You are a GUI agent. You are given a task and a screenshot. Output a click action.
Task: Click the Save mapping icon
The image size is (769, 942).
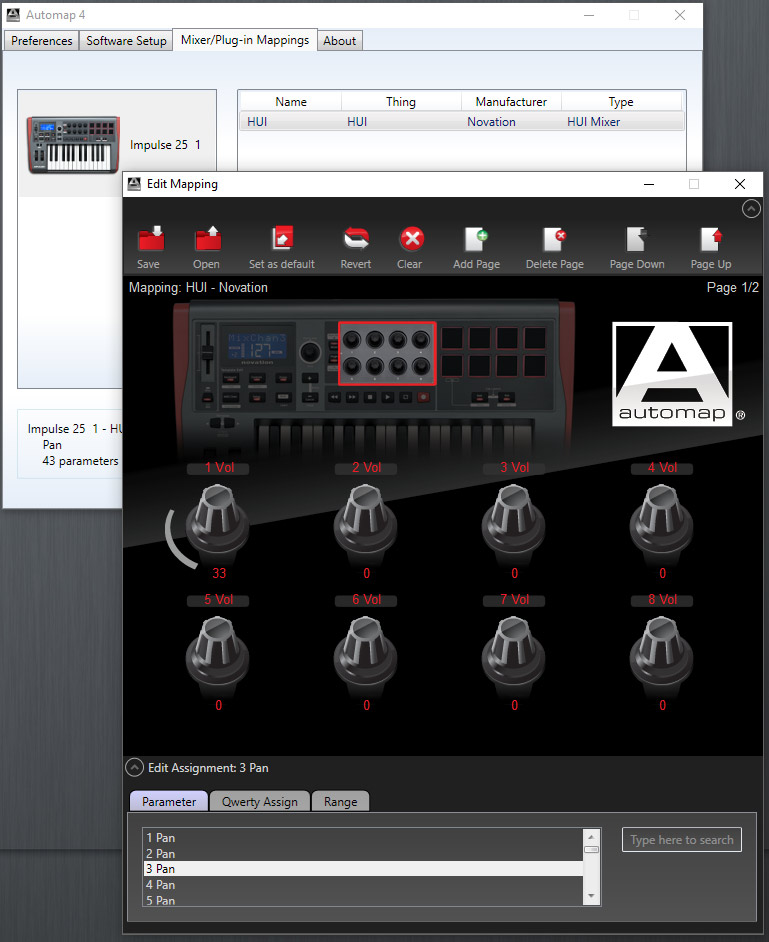pos(149,240)
